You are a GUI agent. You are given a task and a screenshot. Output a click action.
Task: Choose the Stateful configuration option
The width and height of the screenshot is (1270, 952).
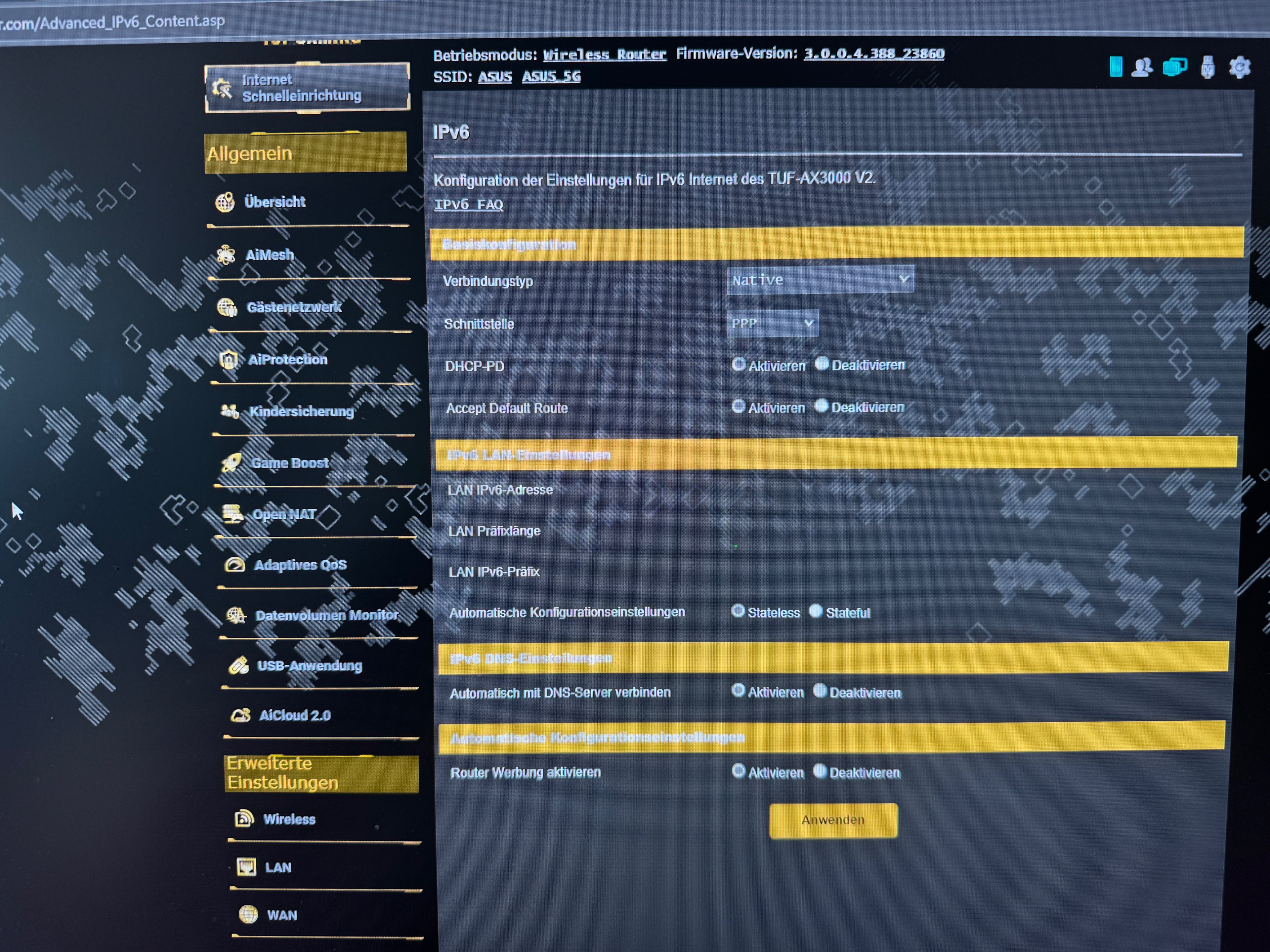tap(815, 611)
